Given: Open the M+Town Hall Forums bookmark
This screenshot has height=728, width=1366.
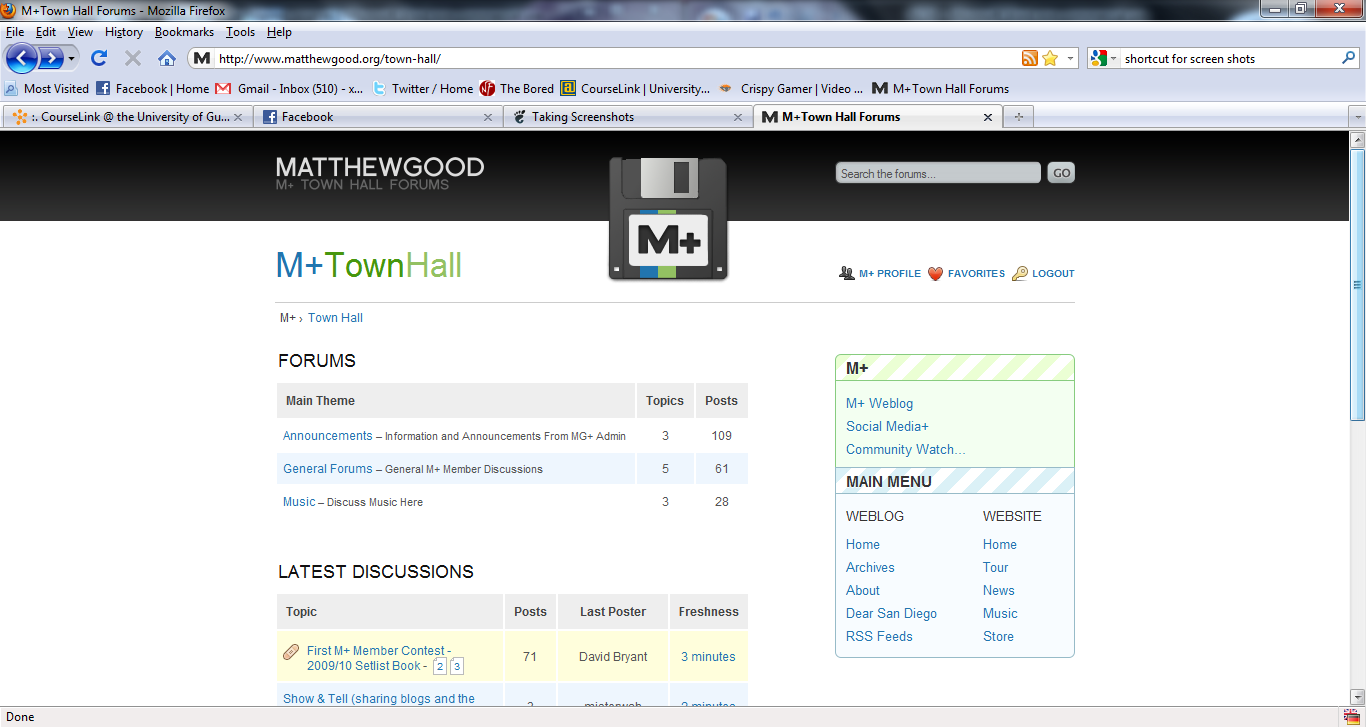Looking at the screenshot, I should 941,88.
